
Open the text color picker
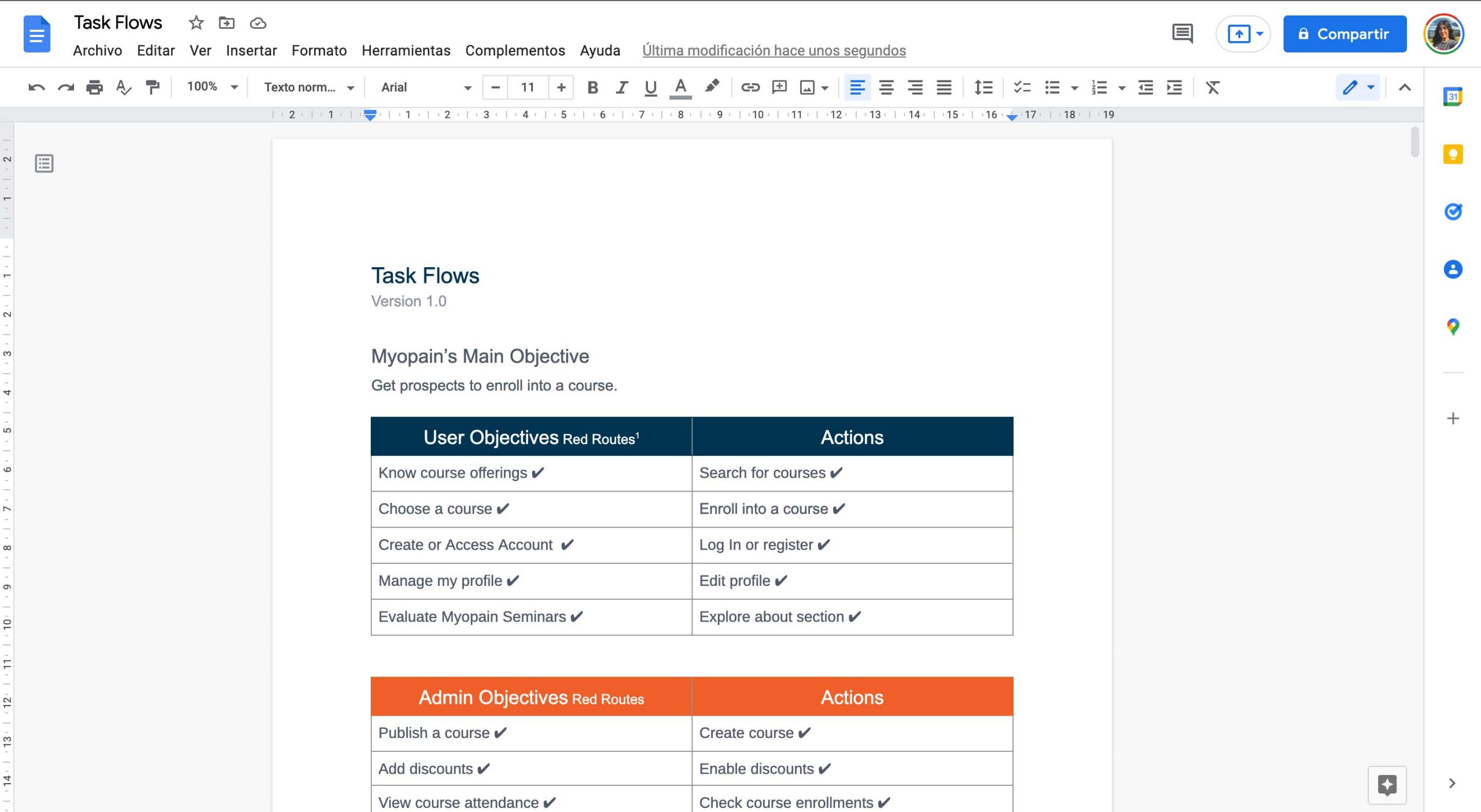[680, 87]
